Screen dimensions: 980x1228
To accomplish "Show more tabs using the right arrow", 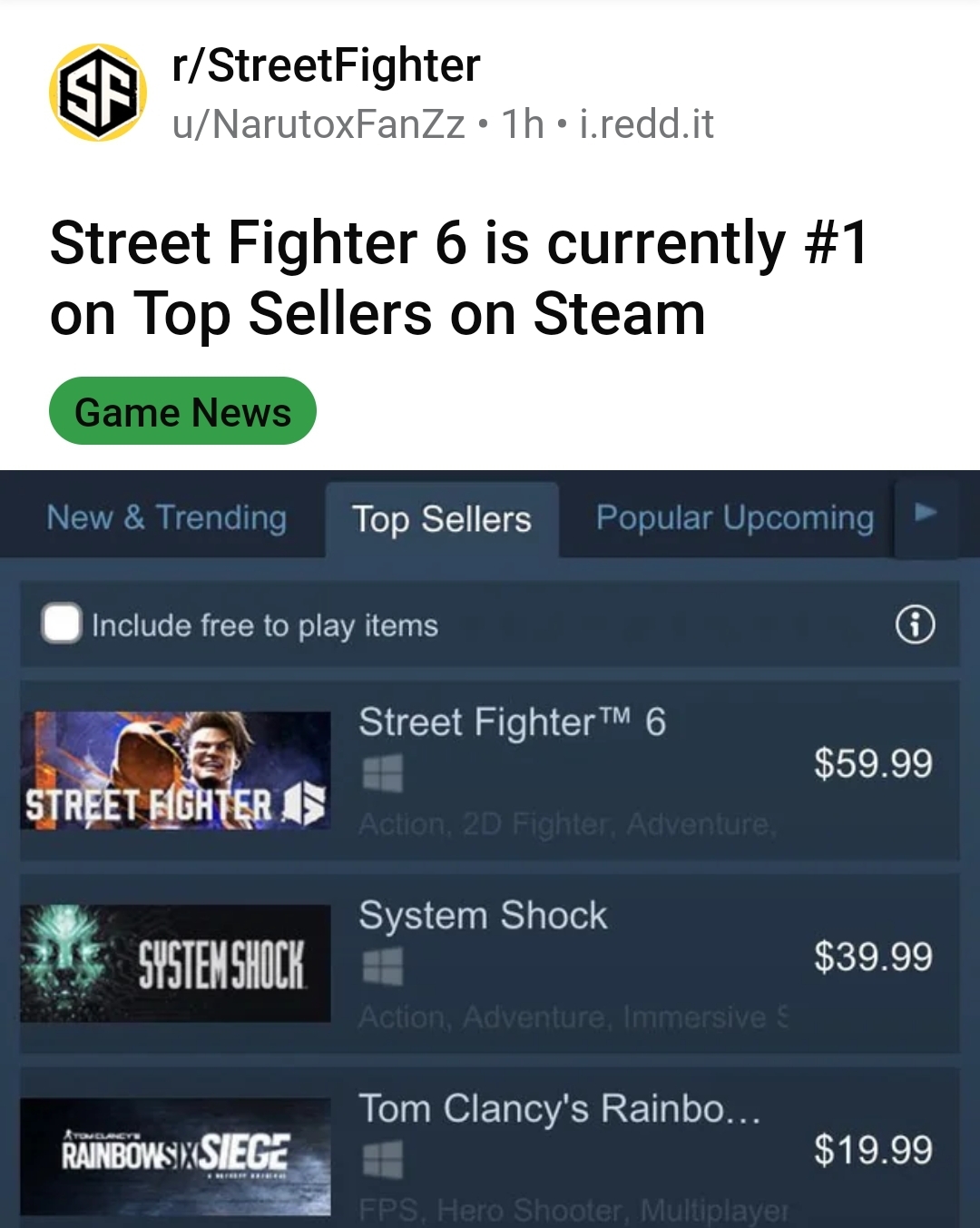I will click(x=925, y=513).
